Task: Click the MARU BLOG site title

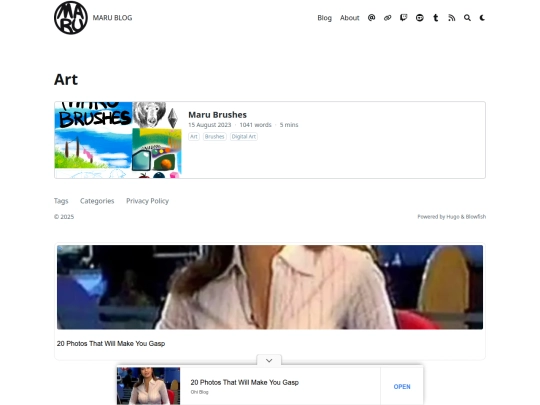Action: pyautogui.click(x=112, y=18)
